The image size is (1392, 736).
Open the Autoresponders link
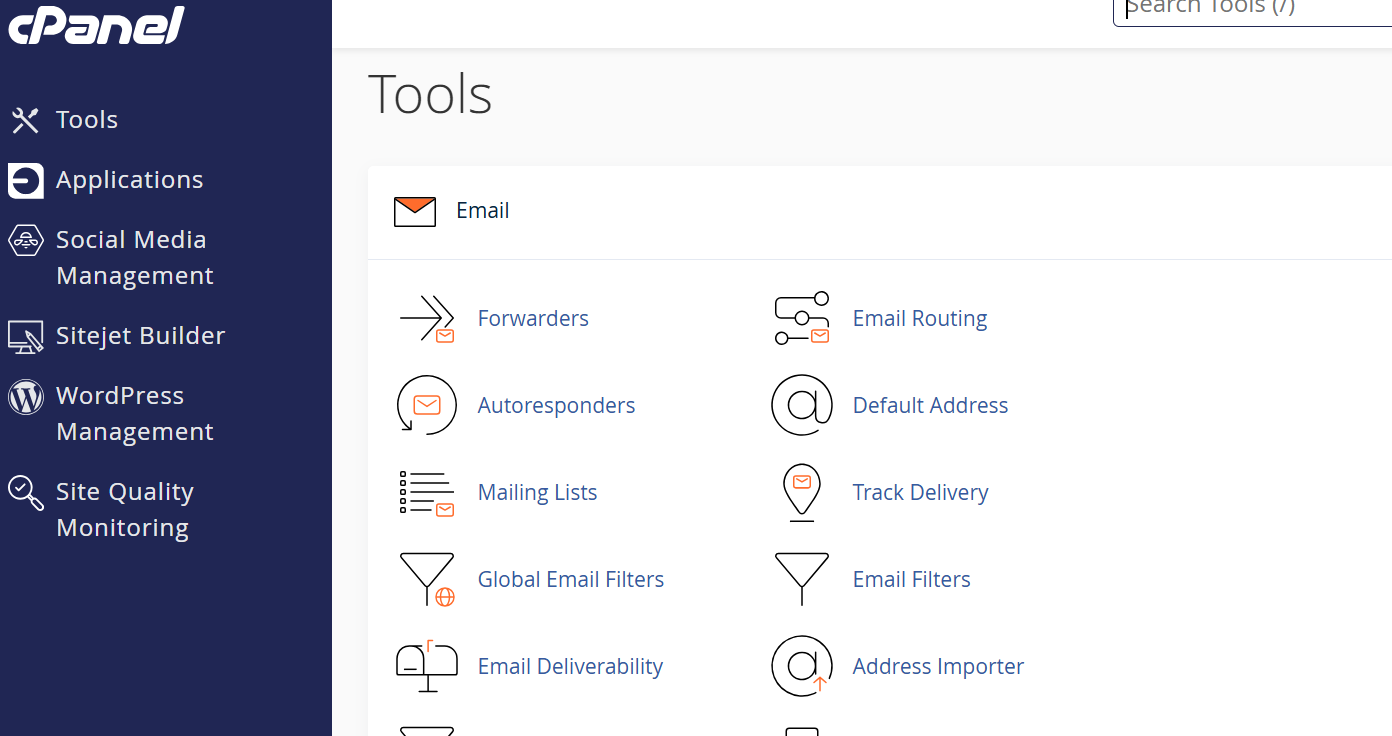tap(556, 406)
